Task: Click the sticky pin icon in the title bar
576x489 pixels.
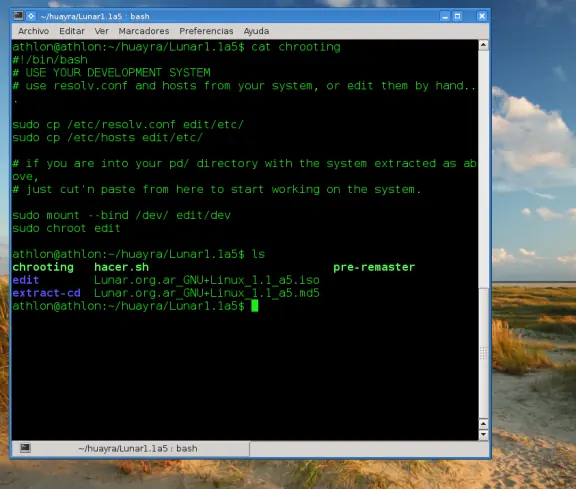Action: coord(31,16)
